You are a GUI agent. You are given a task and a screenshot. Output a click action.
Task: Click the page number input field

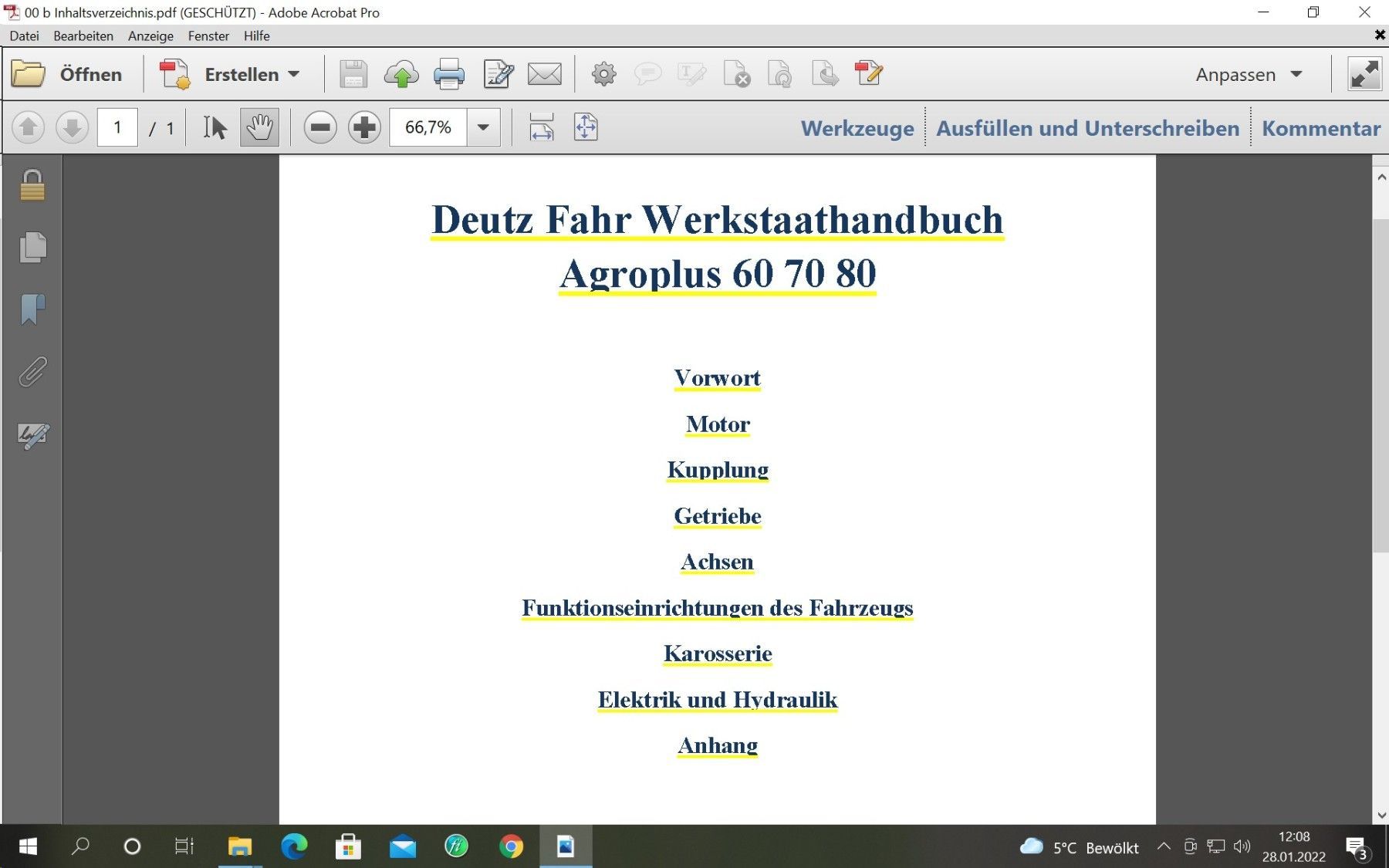click(117, 127)
